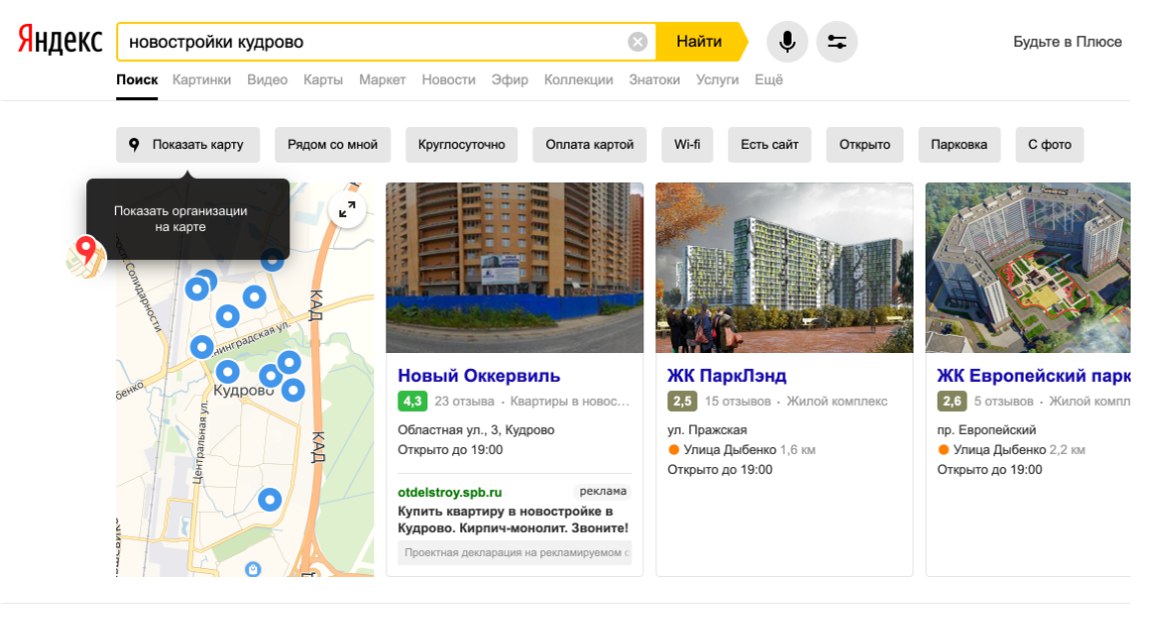
Task: Open 'Будьте в Плюсе' link
Action: [x=1067, y=42]
